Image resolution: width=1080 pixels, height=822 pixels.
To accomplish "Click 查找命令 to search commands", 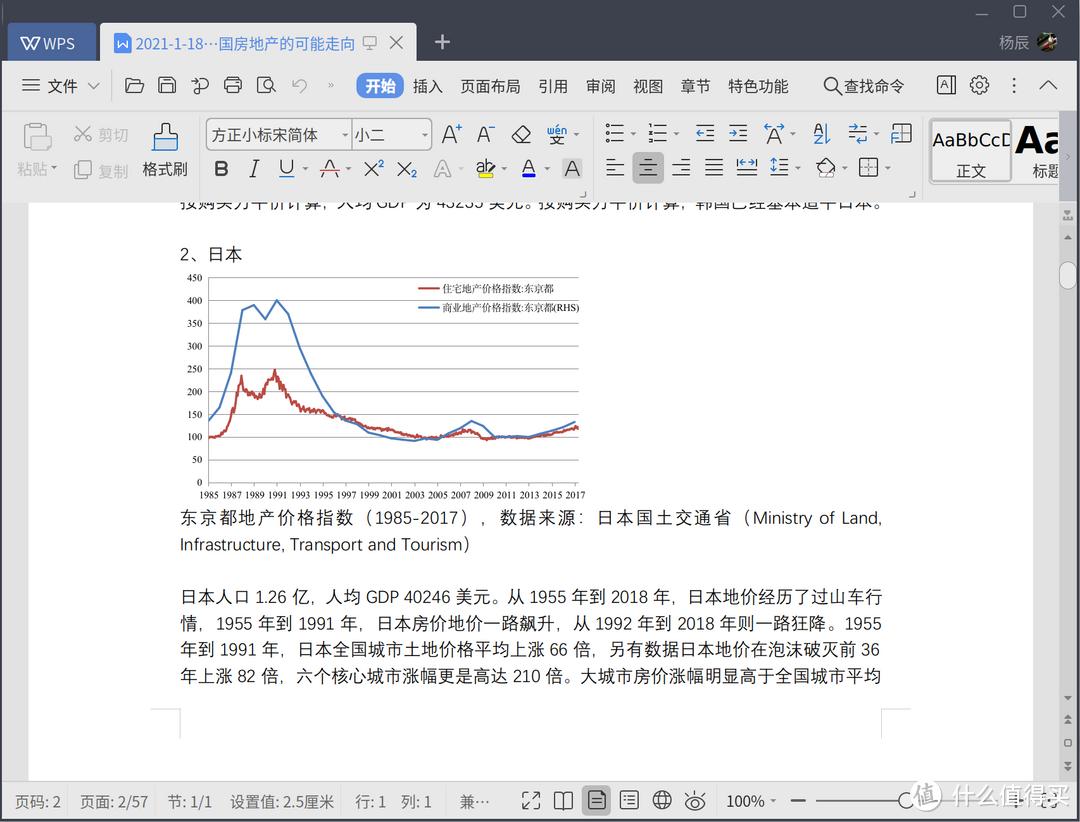I will [865, 86].
